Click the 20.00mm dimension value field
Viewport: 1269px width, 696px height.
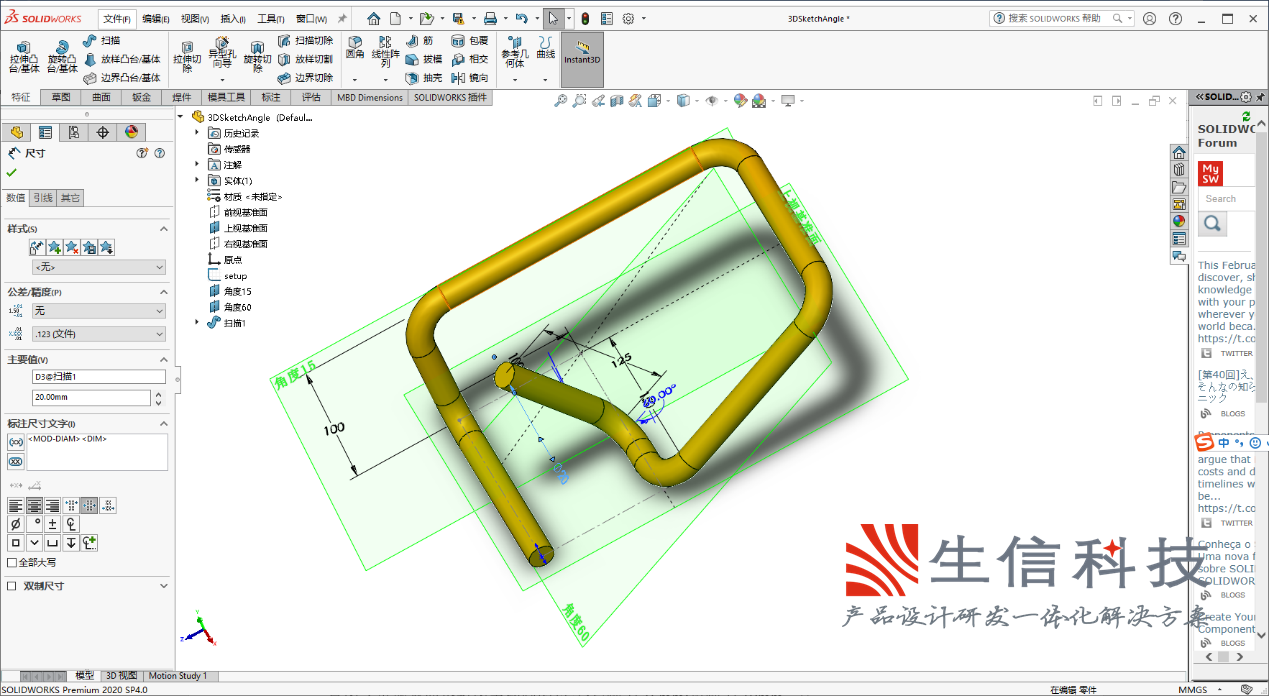coord(91,398)
